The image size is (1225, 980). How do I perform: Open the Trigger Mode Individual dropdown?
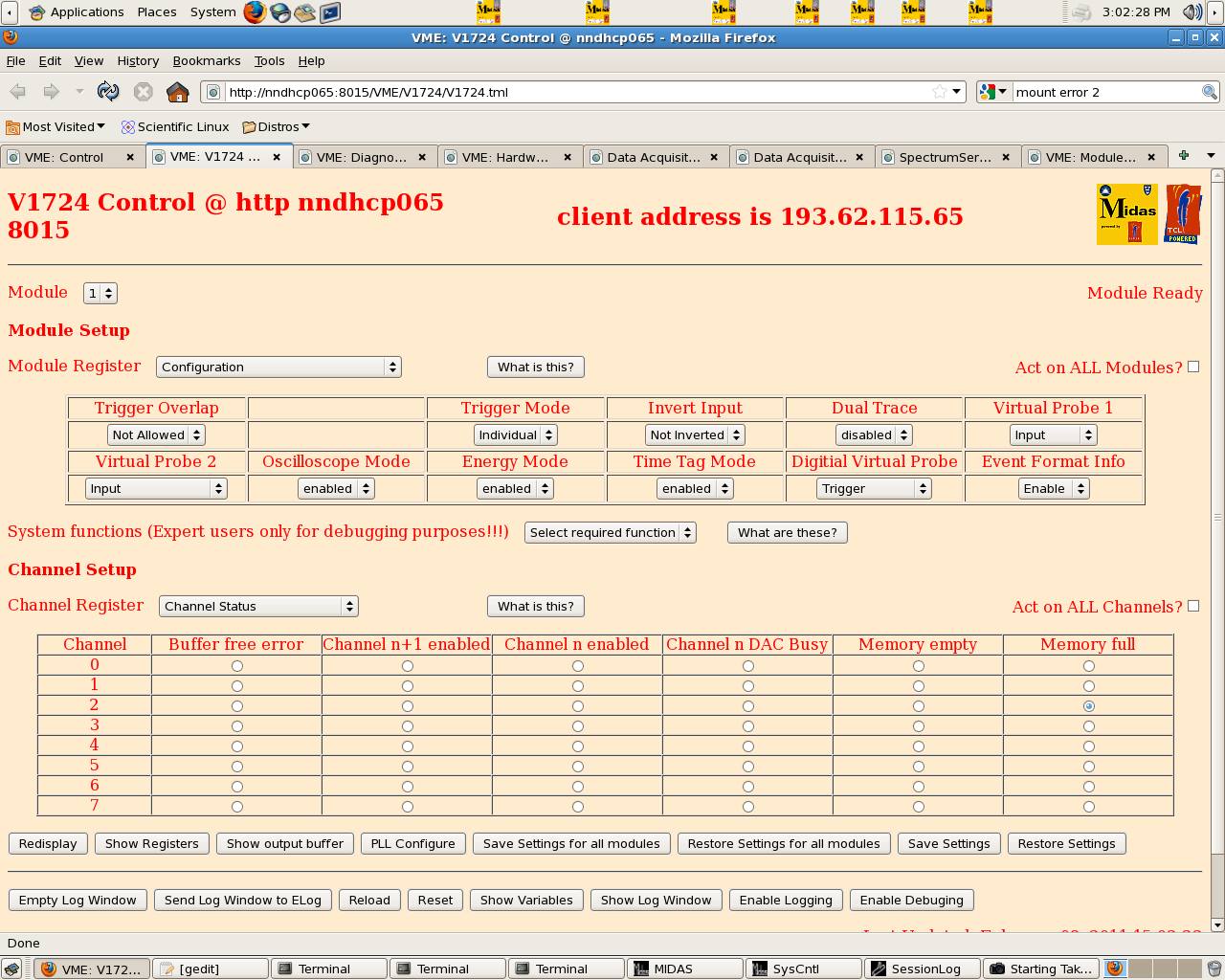point(516,434)
